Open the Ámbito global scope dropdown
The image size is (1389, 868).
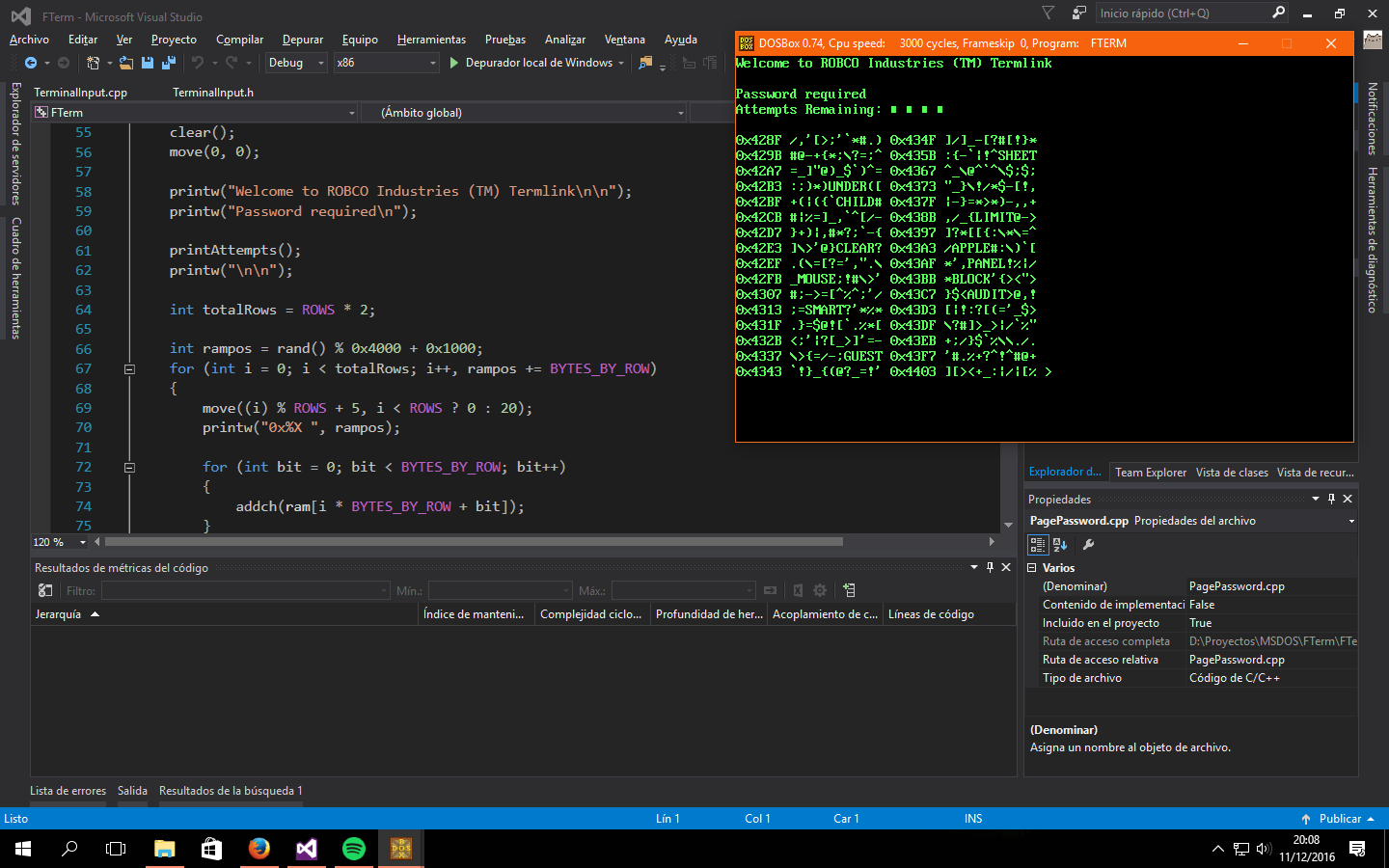(524, 113)
